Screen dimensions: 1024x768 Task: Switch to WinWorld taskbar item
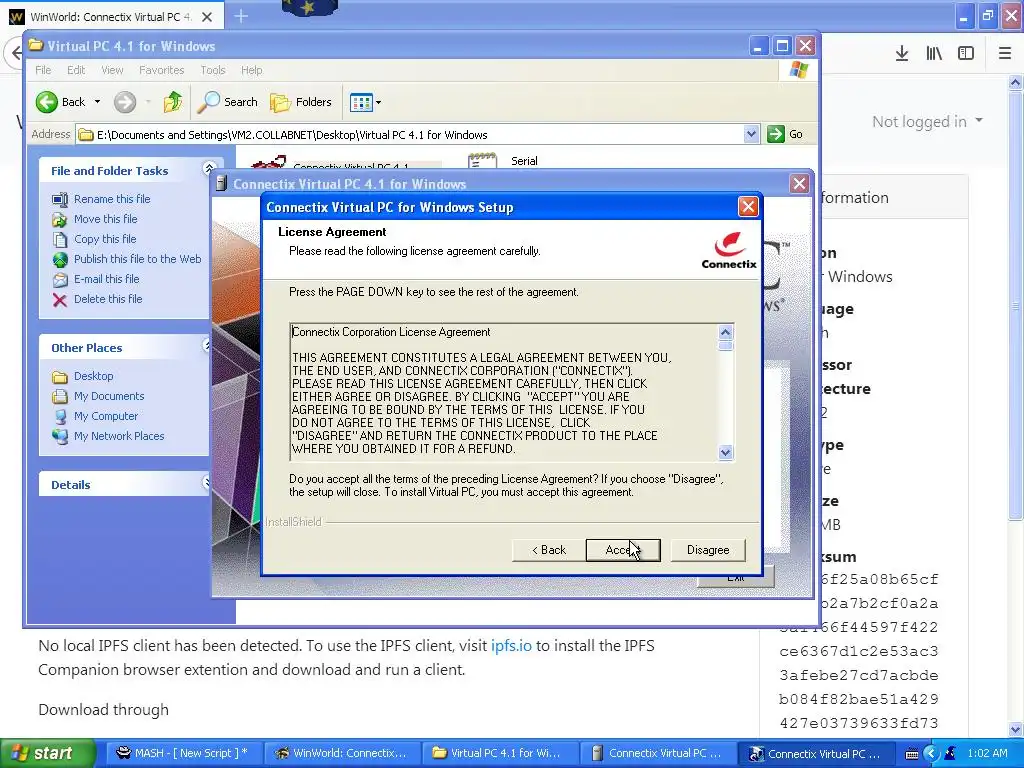tap(341, 753)
